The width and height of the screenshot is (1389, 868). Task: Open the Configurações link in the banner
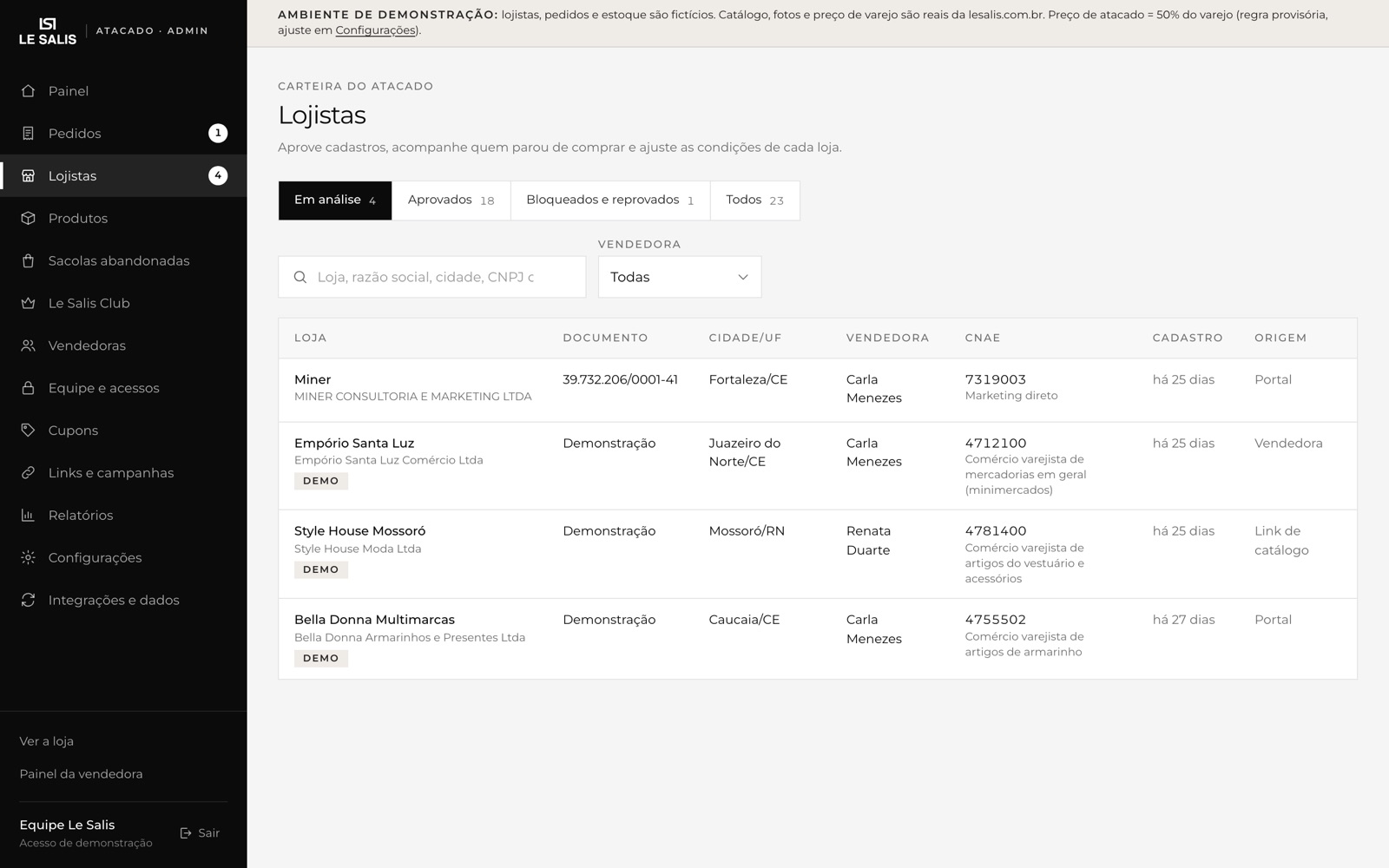pyautogui.click(x=375, y=30)
